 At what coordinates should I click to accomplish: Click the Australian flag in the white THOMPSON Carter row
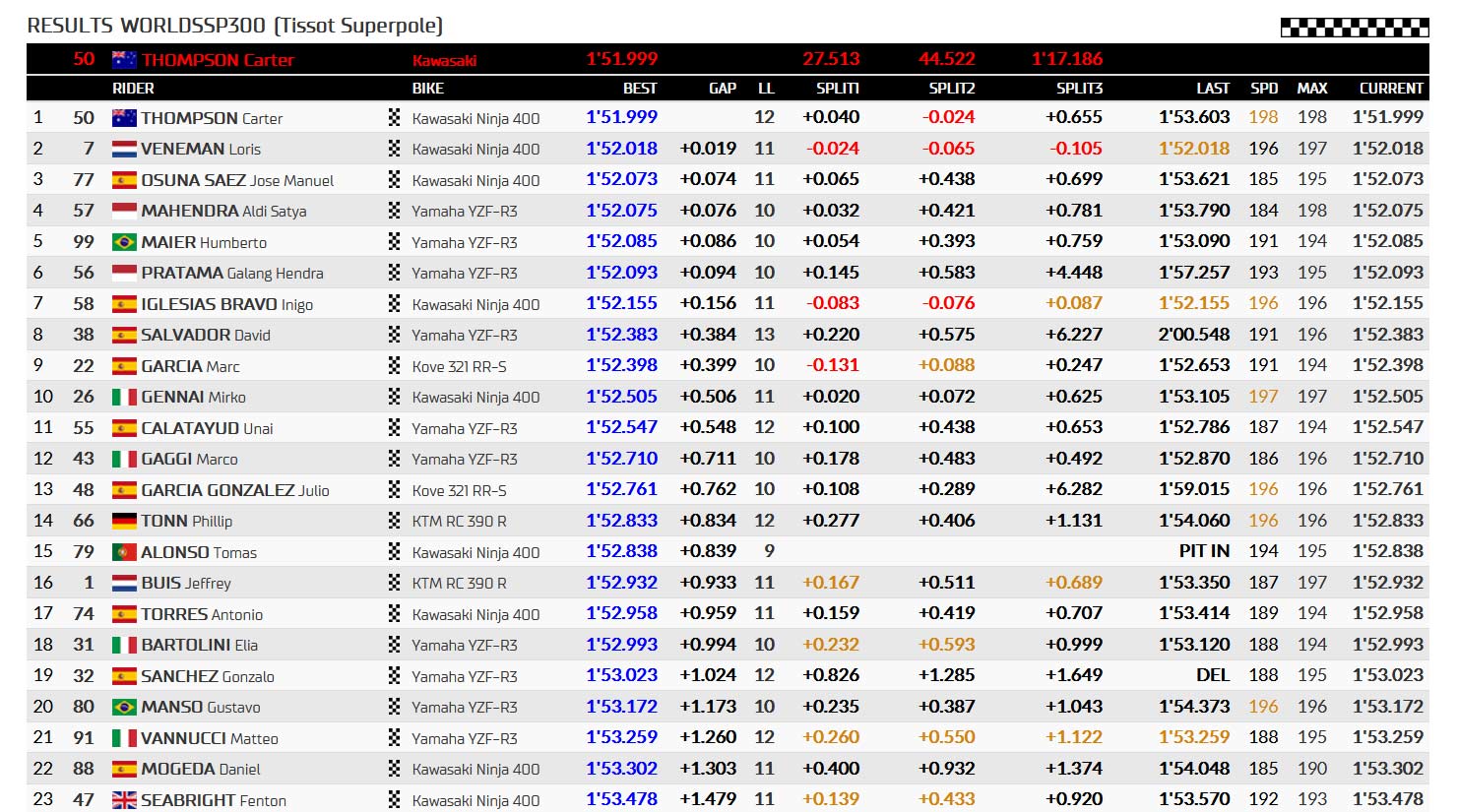tap(124, 118)
